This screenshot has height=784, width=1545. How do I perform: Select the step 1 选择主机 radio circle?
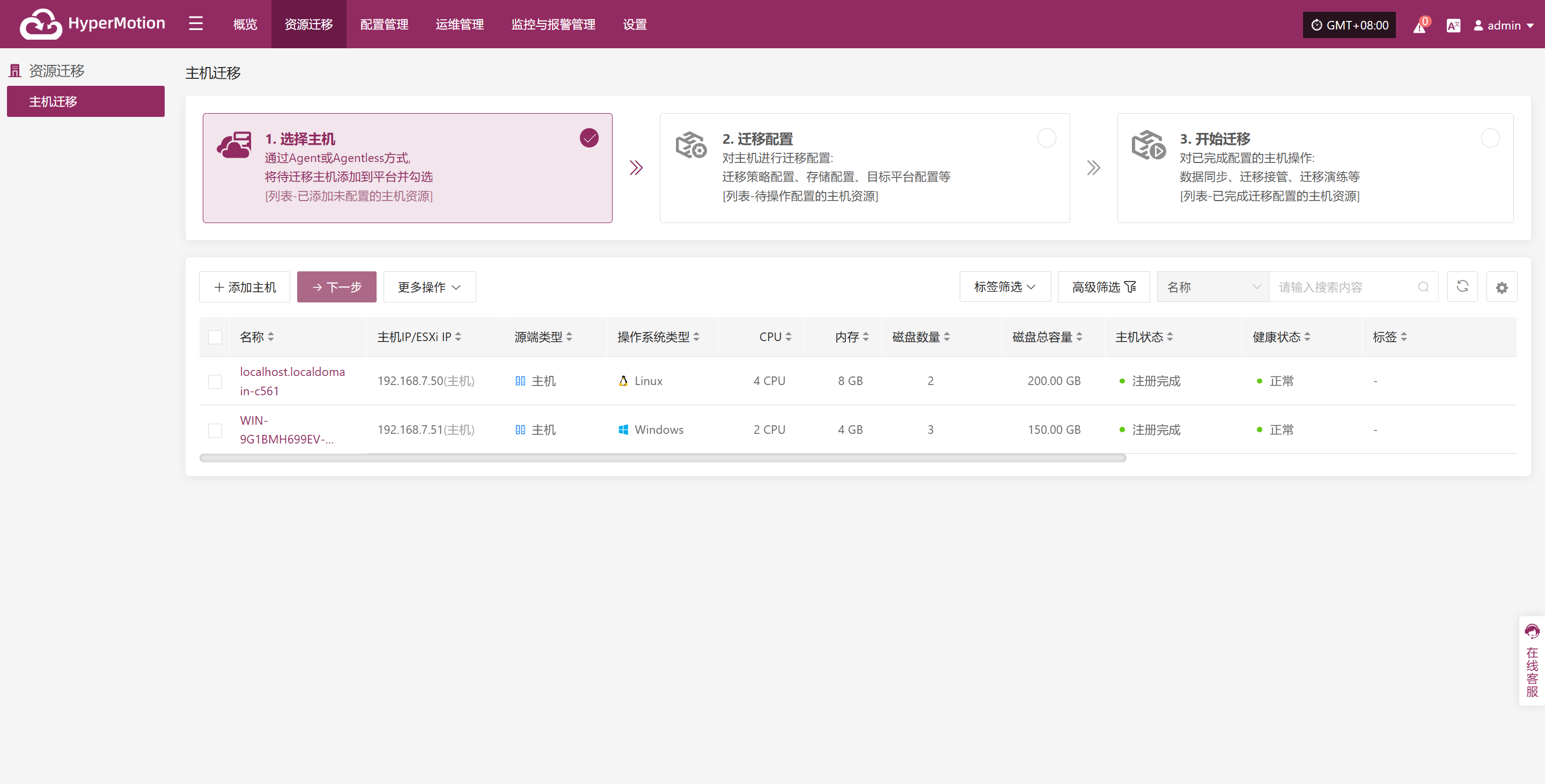coord(589,138)
